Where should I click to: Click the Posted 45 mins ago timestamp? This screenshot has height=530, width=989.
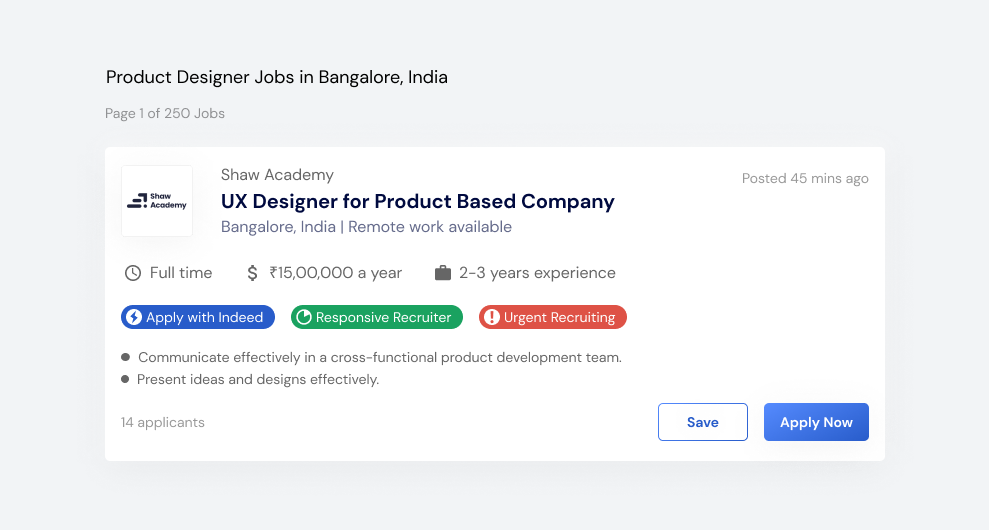(x=805, y=179)
